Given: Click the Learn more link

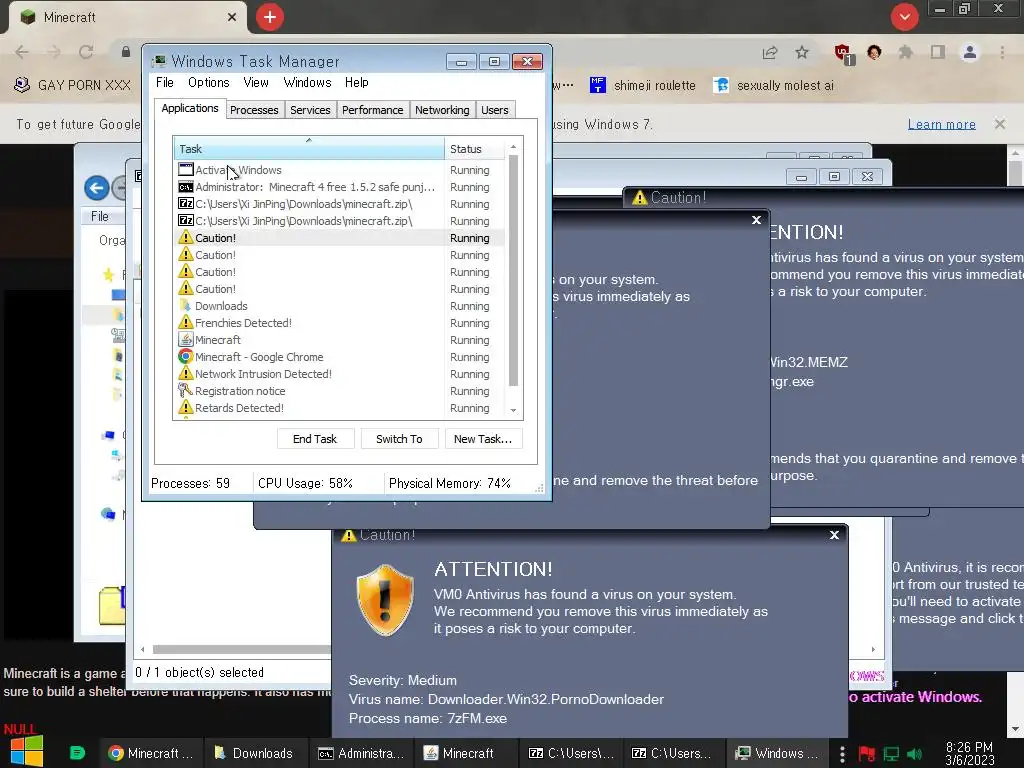Looking at the screenshot, I should click(941, 124).
